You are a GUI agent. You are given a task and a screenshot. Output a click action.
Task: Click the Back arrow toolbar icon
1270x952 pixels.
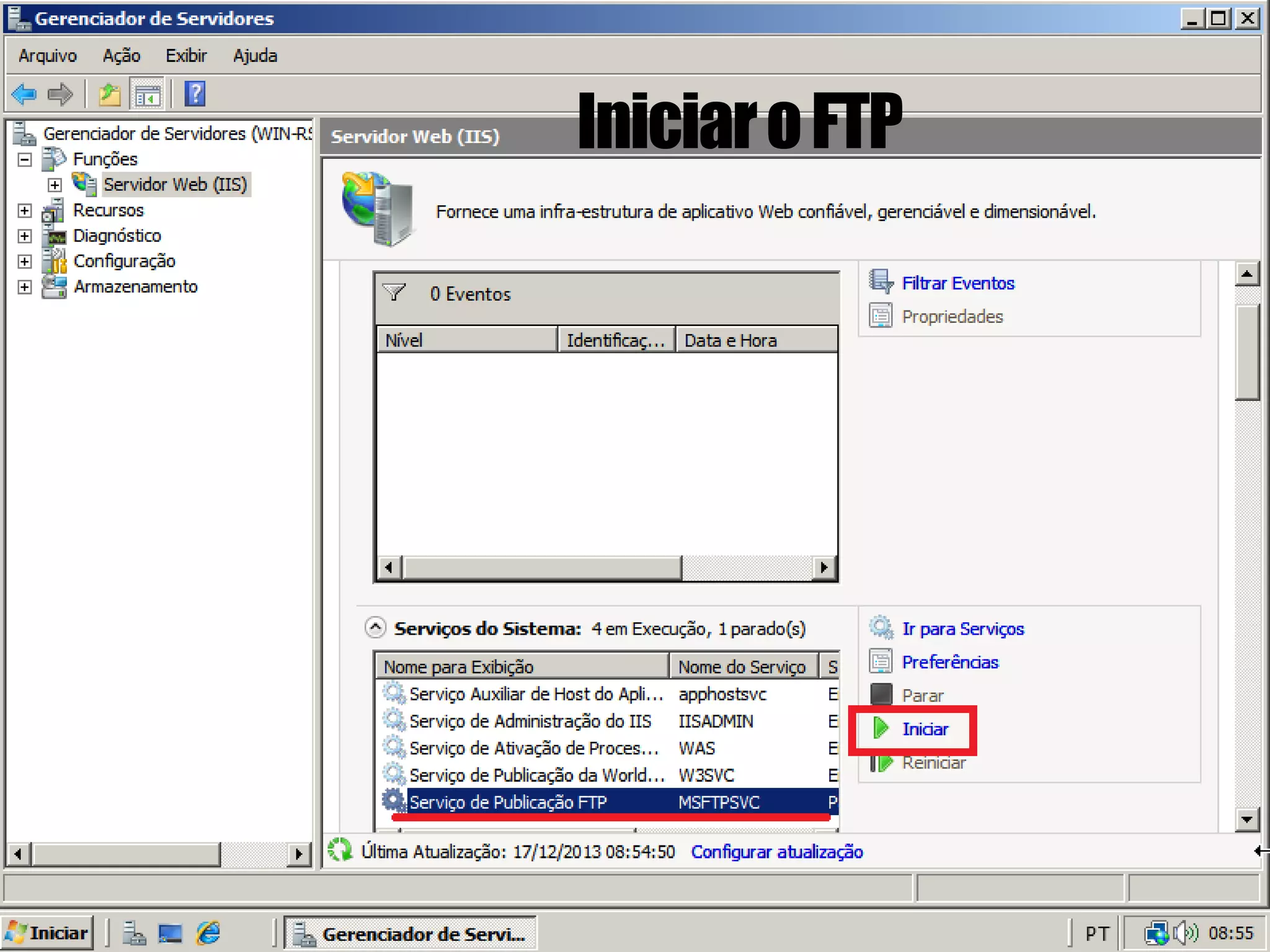click(24, 95)
